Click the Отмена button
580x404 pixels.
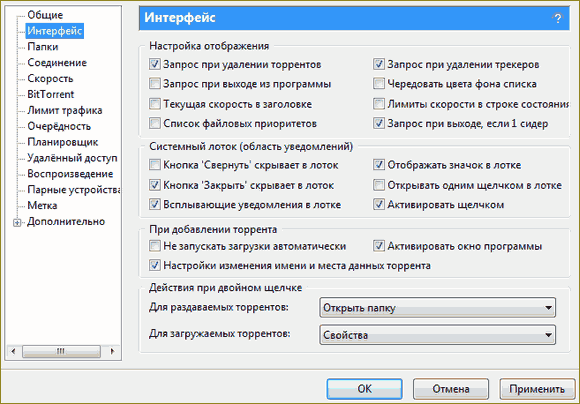point(451,389)
